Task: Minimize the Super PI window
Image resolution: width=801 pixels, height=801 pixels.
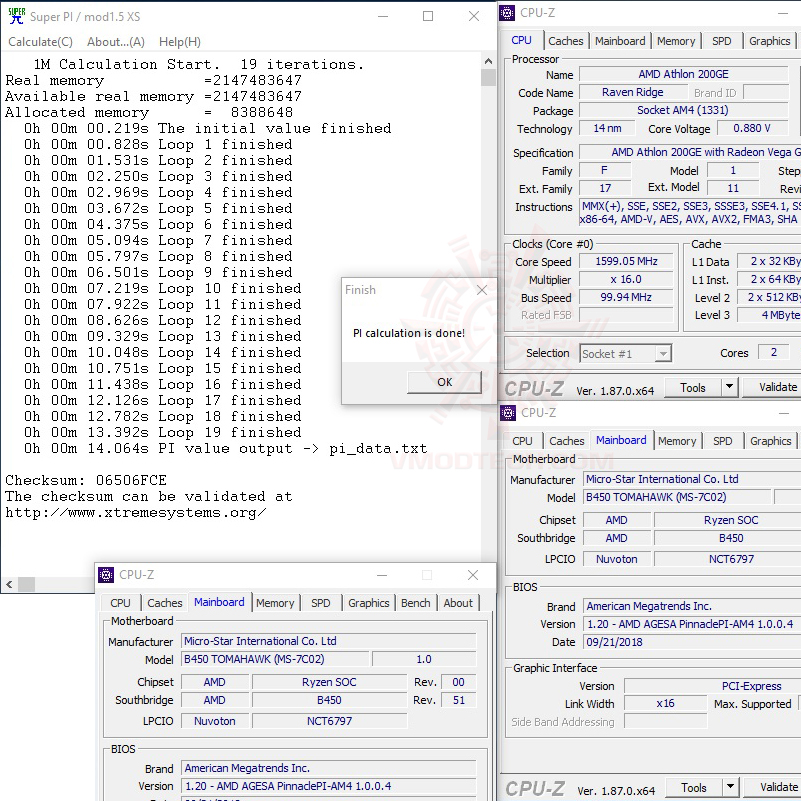Action: coord(383,16)
